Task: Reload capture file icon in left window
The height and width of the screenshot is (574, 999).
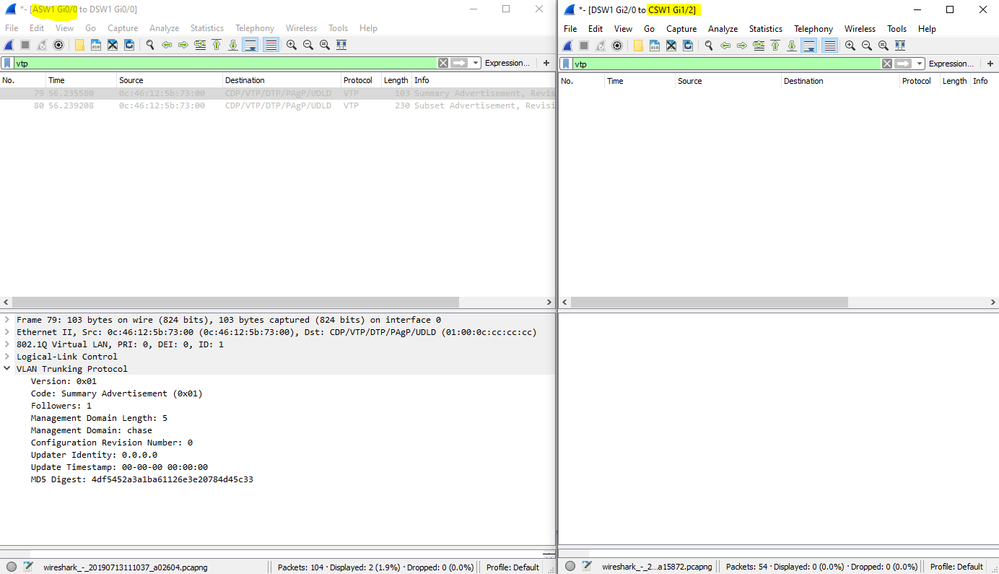Action: (129, 45)
